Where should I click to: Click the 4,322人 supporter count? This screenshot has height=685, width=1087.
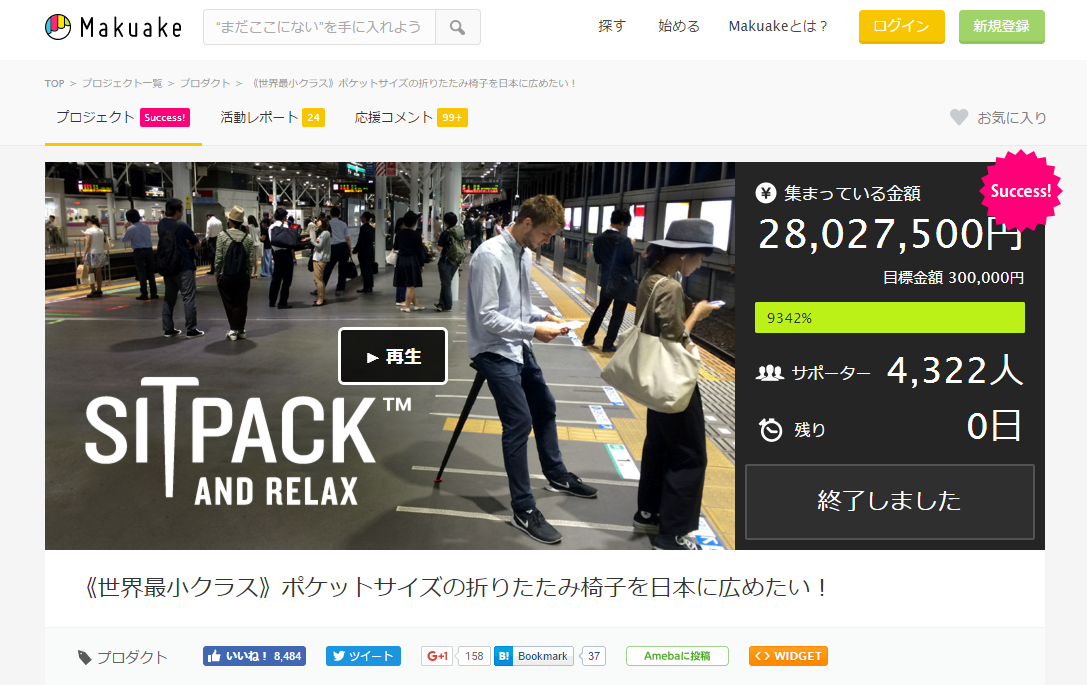click(955, 371)
